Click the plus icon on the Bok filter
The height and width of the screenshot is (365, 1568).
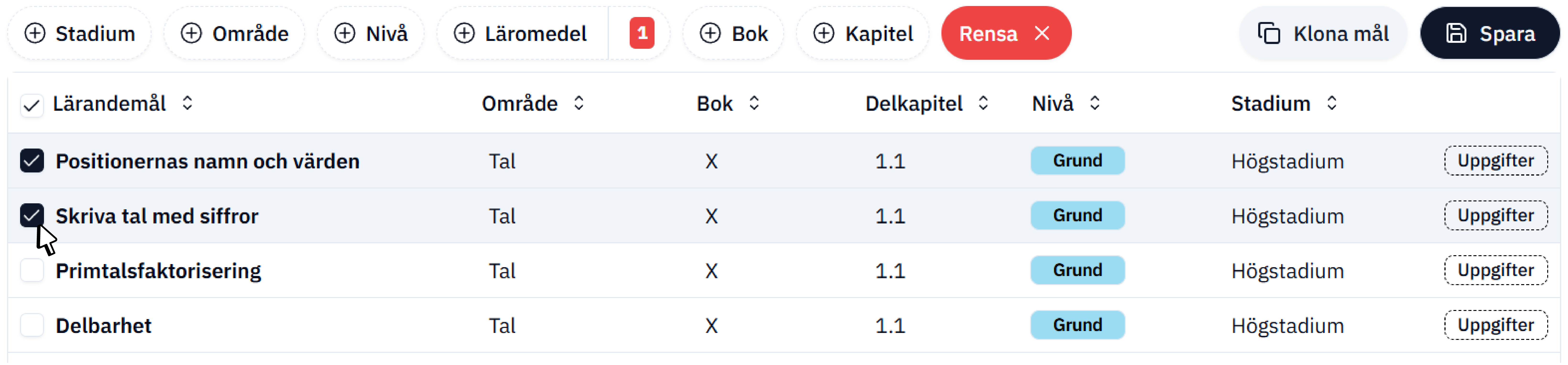[710, 33]
